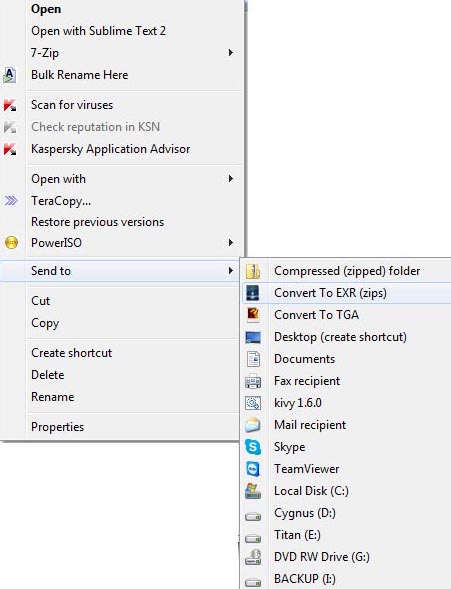Open Properties from the context menu
The image size is (451, 589).
click(x=57, y=427)
